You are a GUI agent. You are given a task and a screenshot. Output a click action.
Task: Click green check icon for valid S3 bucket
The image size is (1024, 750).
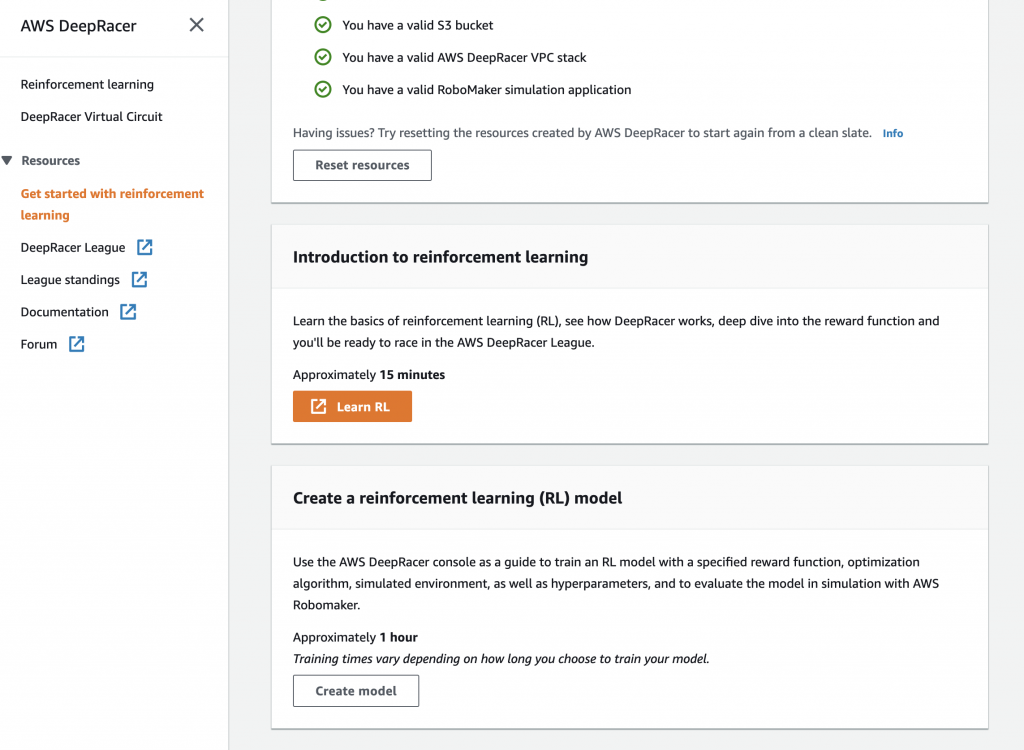click(x=323, y=25)
